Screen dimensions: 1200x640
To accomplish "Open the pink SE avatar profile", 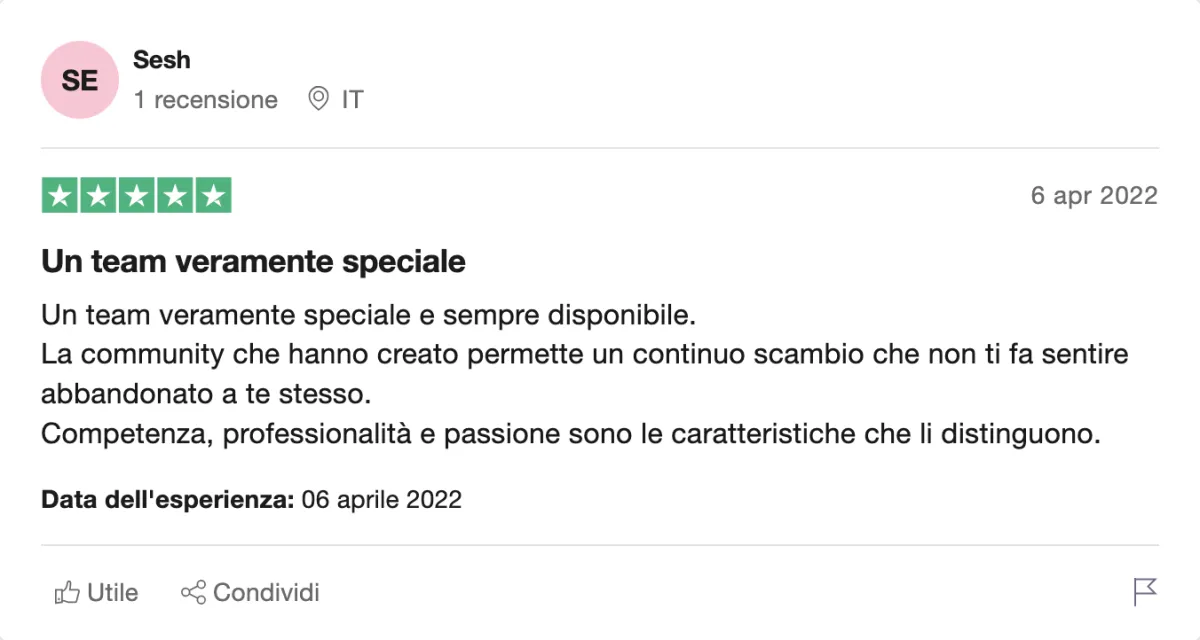I will tap(80, 80).
